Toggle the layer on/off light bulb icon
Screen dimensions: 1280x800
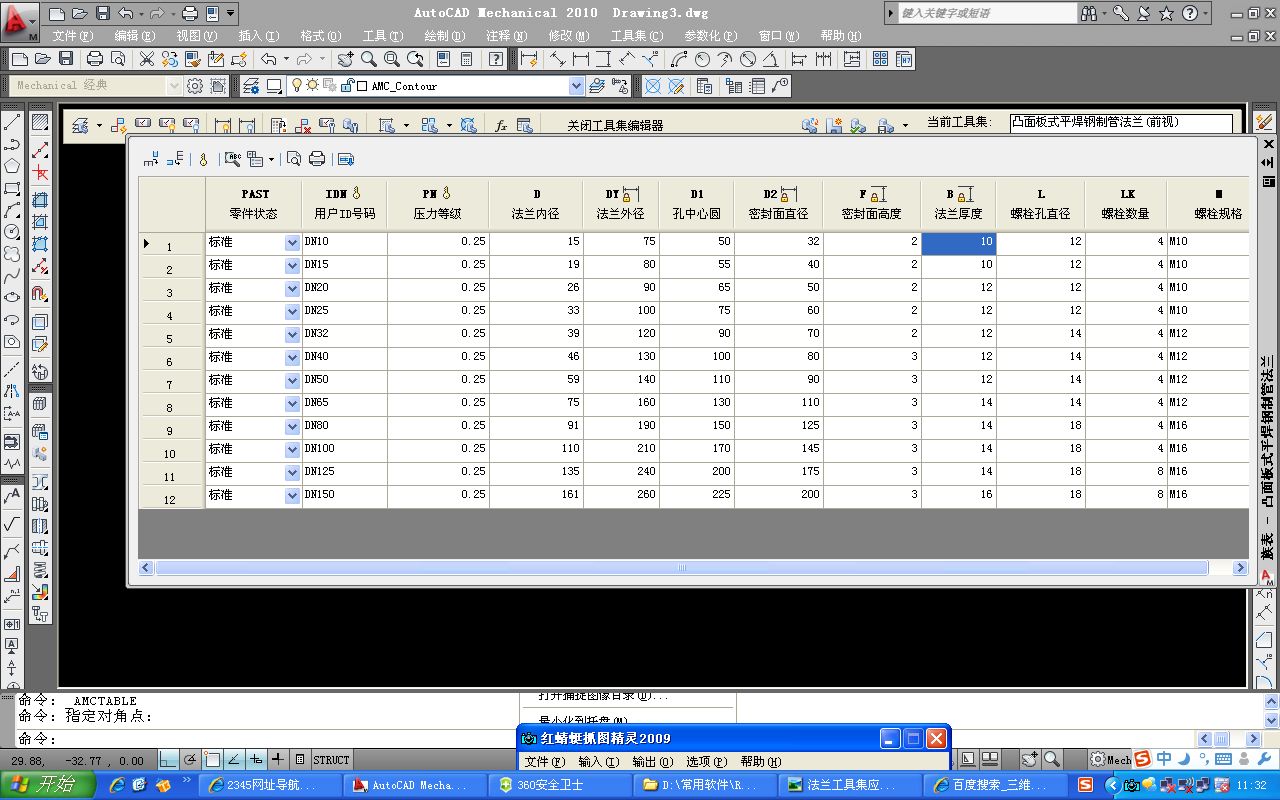coord(296,86)
